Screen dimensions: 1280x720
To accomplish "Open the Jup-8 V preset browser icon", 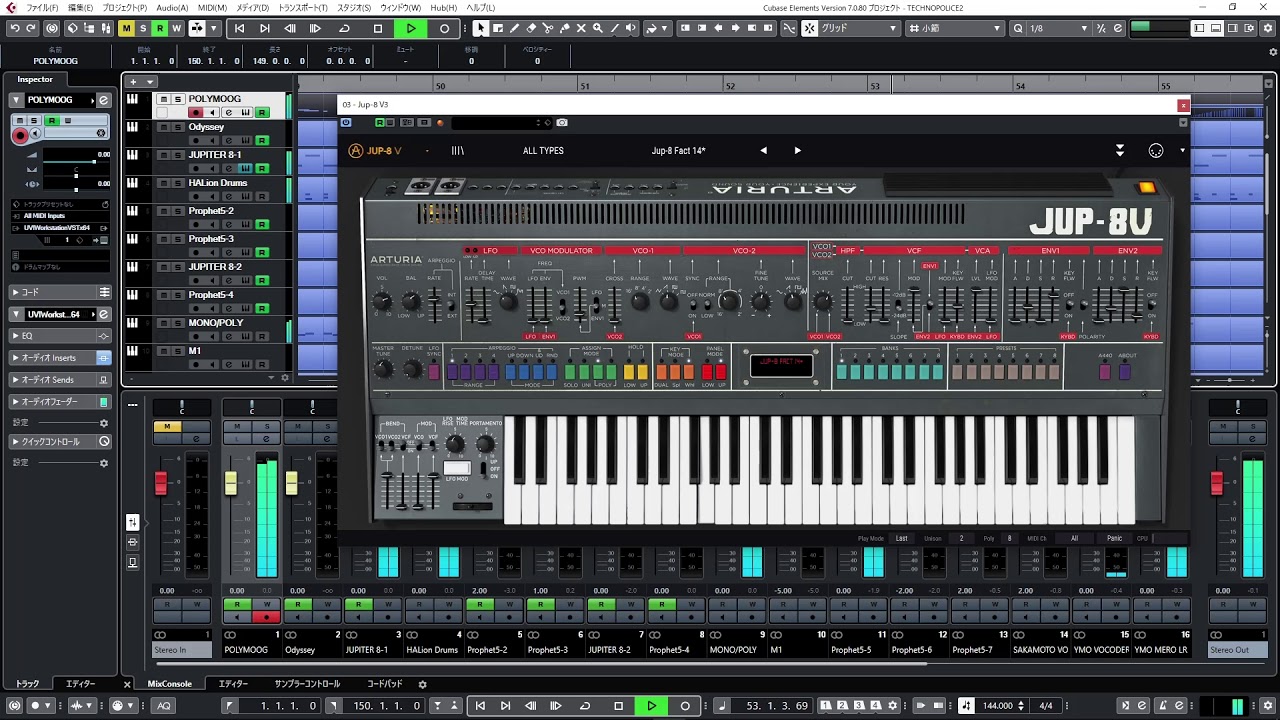I will (x=458, y=151).
